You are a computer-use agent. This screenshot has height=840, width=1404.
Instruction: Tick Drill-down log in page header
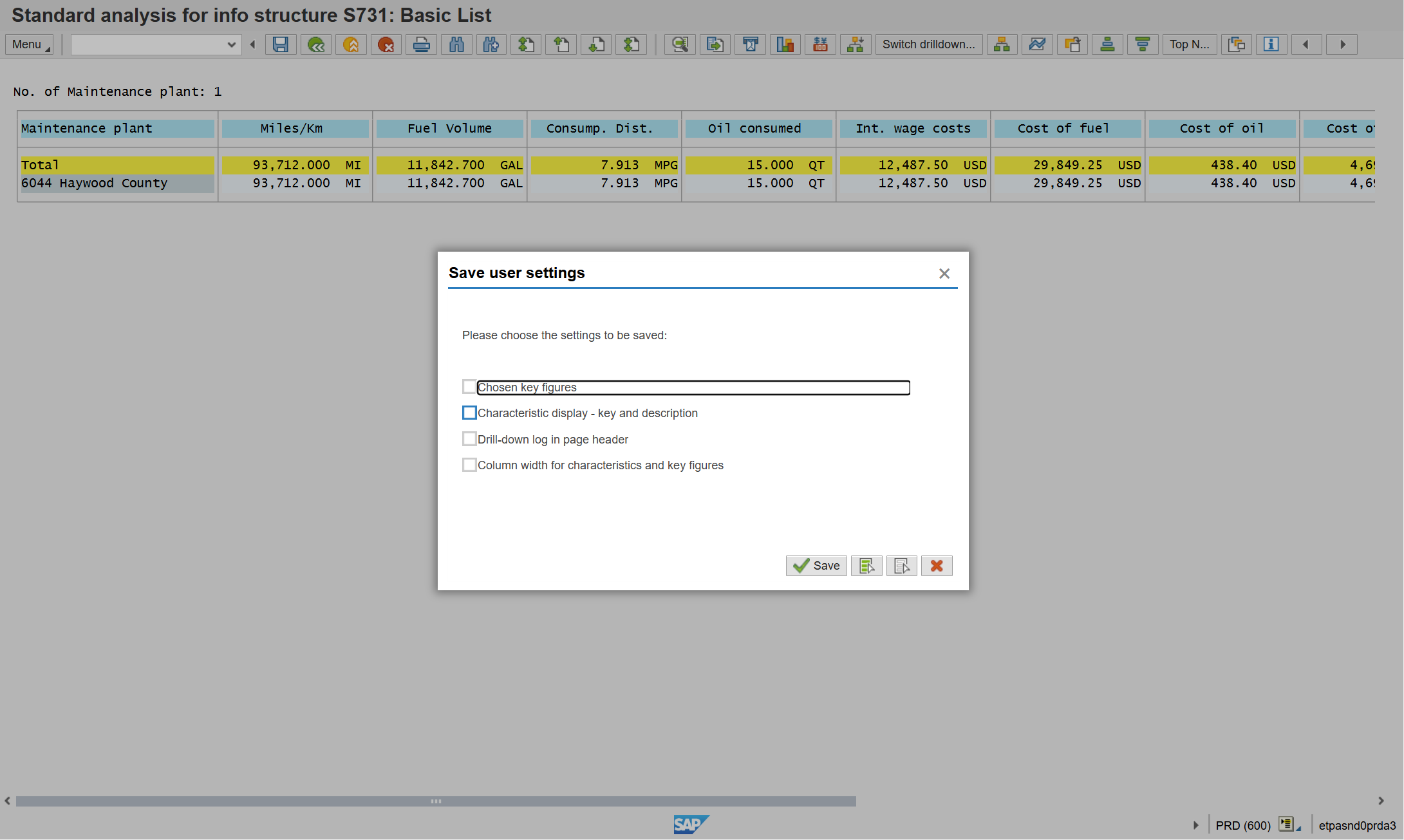pos(469,439)
